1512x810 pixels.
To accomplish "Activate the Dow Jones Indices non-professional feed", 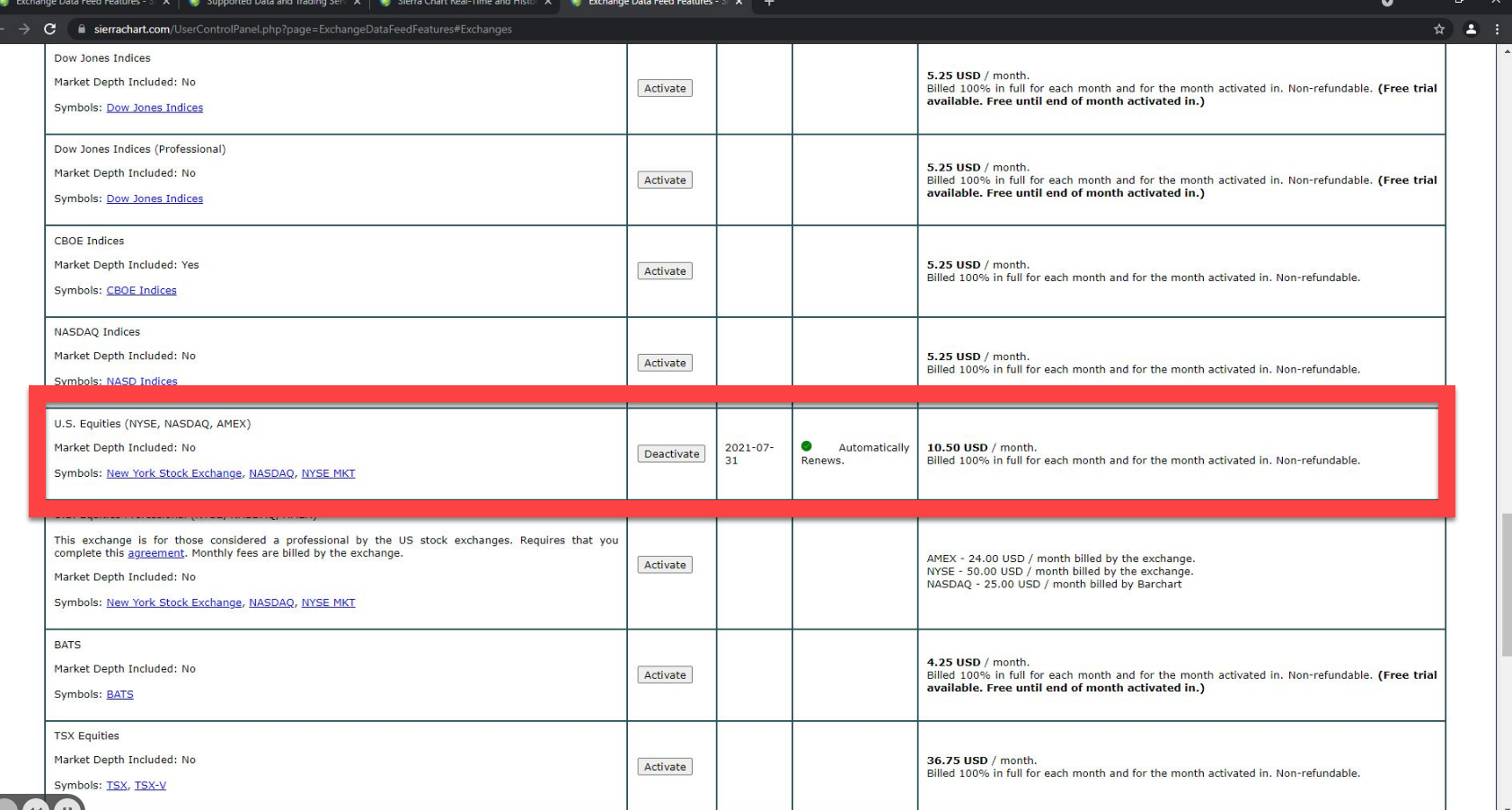I will tap(665, 88).
